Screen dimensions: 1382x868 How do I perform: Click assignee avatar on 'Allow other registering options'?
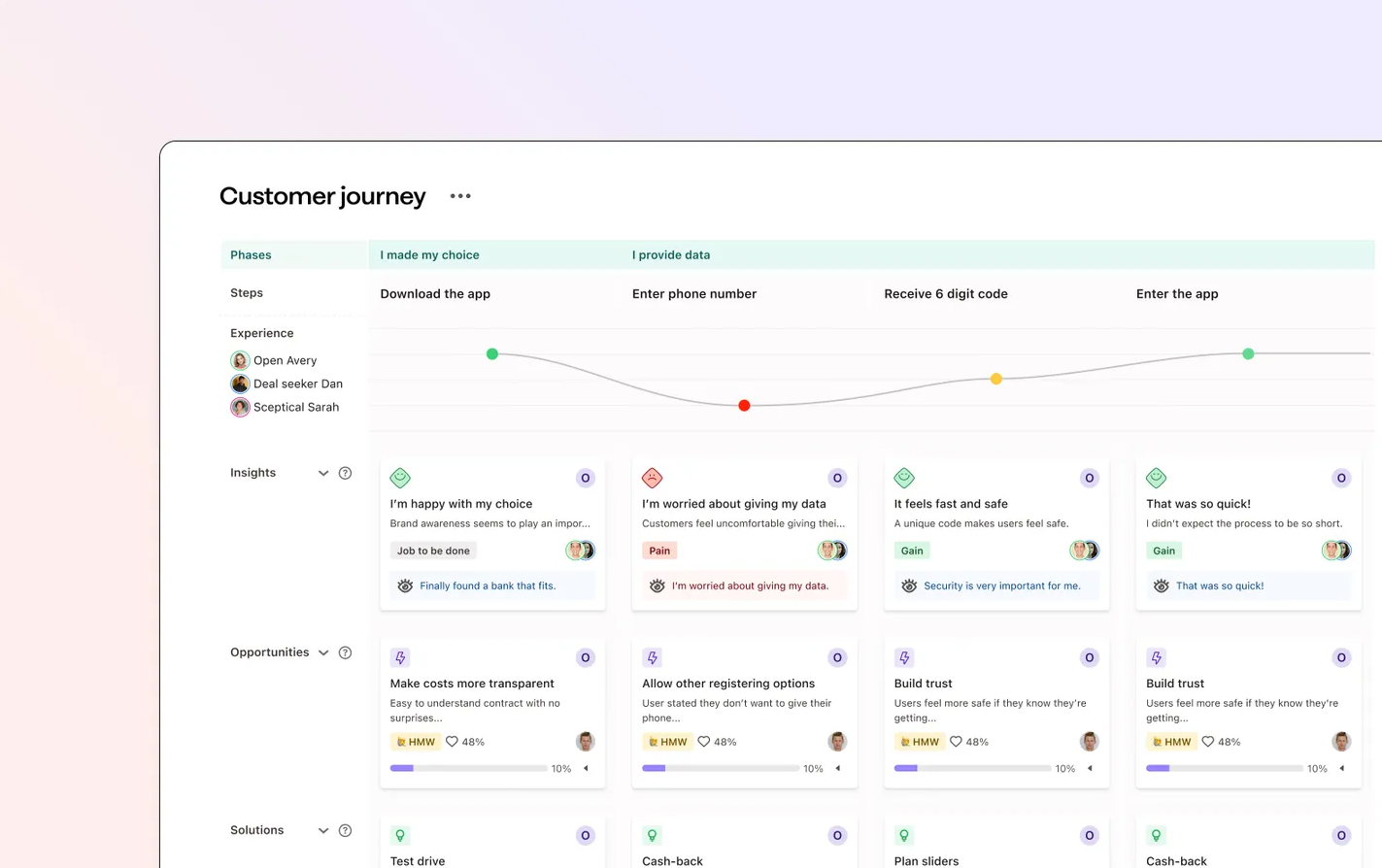click(x=837, y=742)
